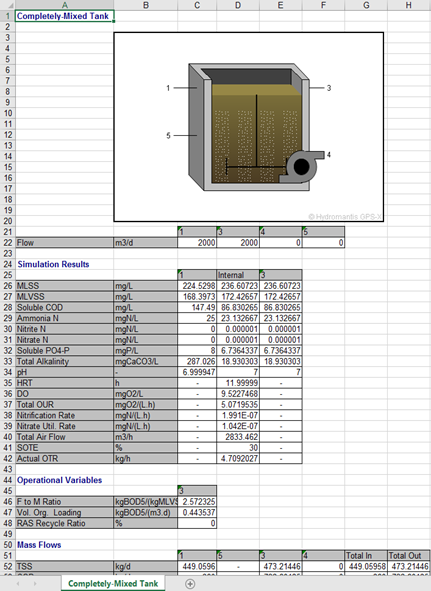The width and height of the screenshot is (431, 591).
Task: Select row 22 header
Action: (x=8, y=242)
